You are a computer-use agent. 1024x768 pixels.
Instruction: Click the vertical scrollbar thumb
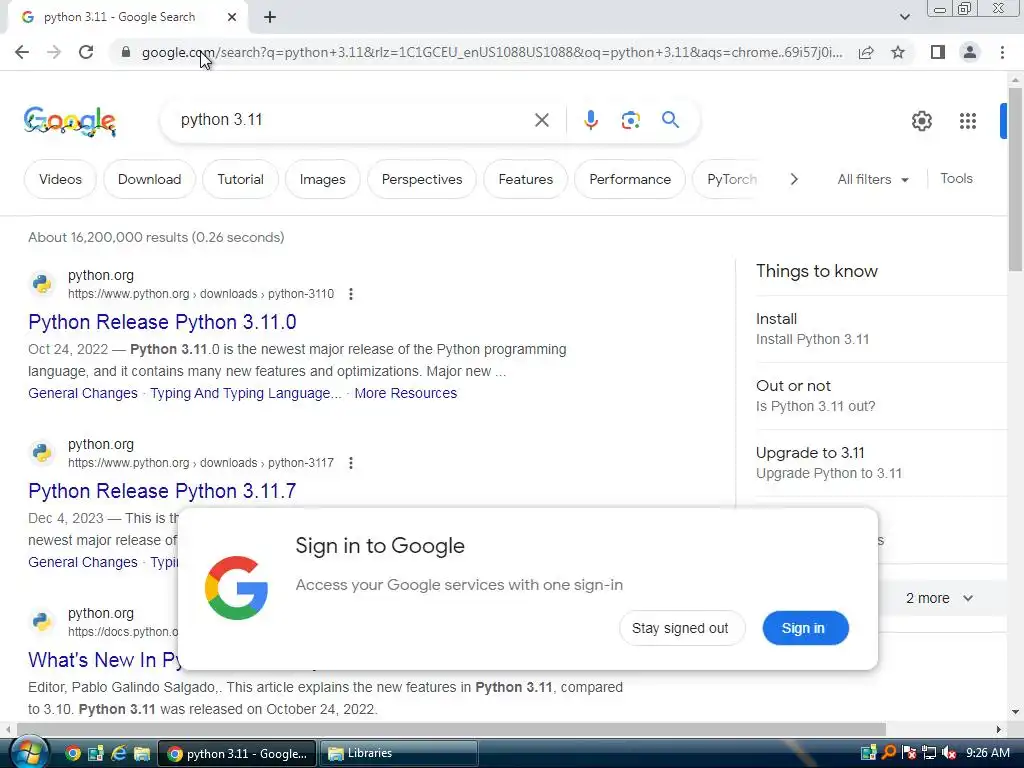1015,179
